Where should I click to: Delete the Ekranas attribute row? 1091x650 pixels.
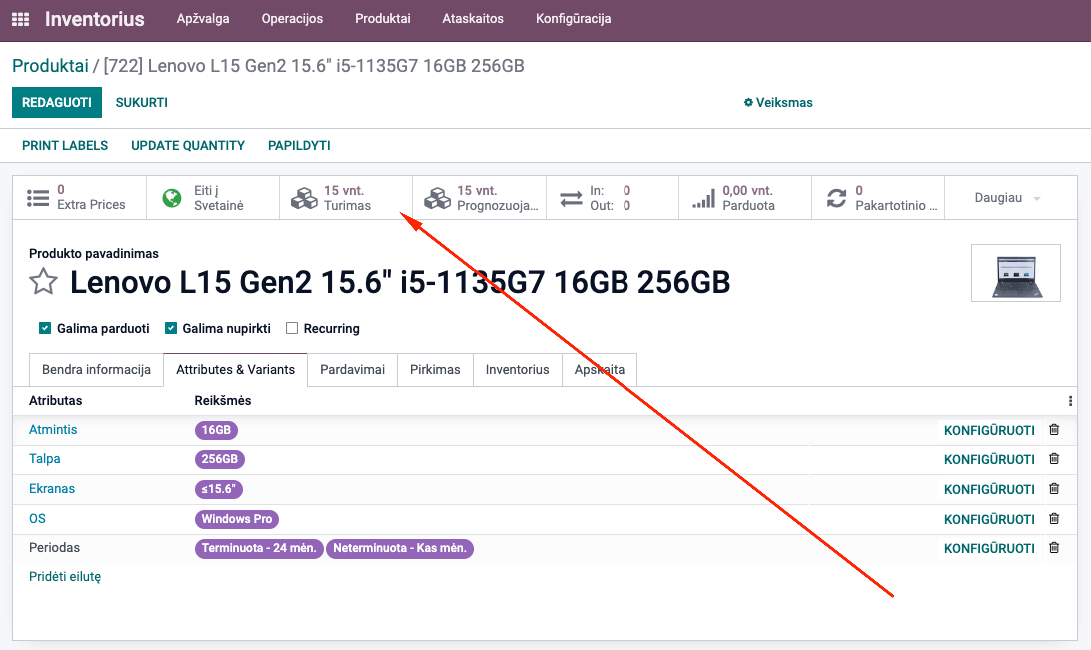point(1054,489)
